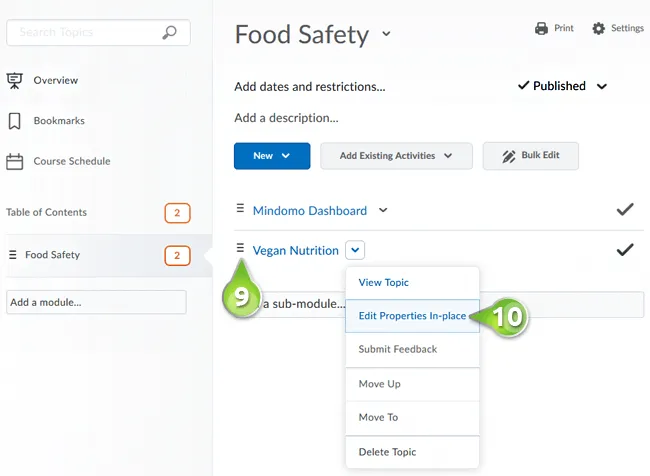Click the Bookmarks ribbon icon
This screenshot has height=476, width=650.
[x=15, y=121]
